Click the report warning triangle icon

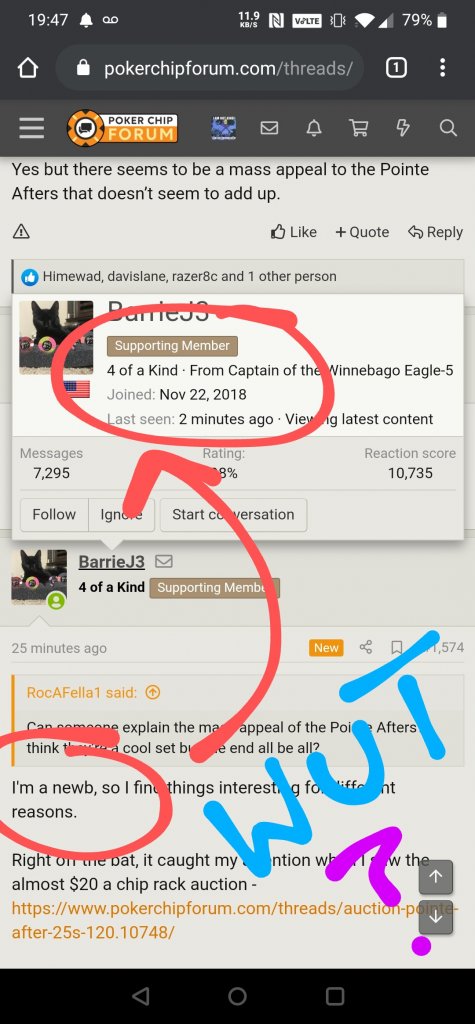pyautogui.click(x=21, y=231)
